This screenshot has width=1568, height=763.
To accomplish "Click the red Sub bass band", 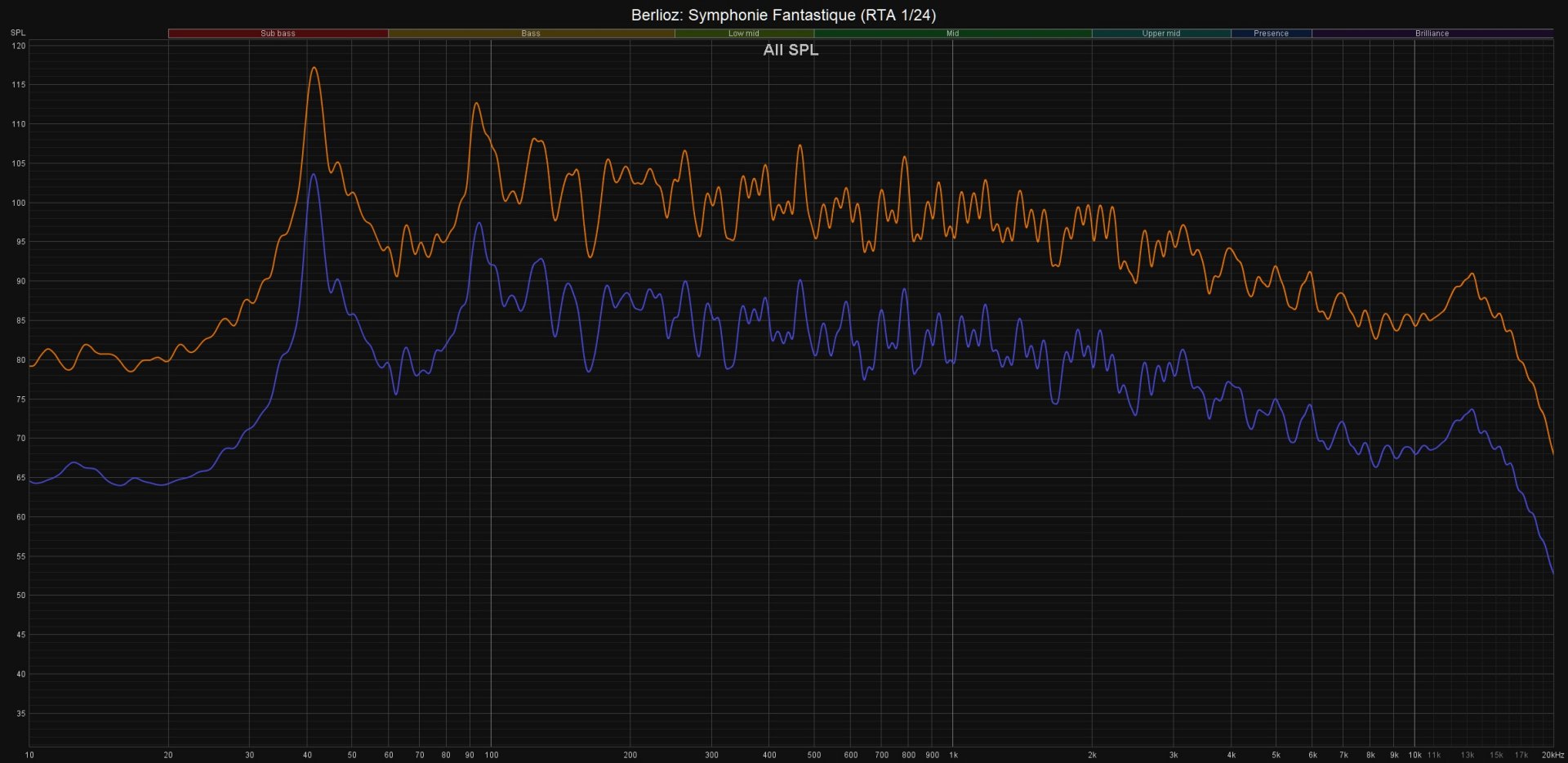I will 278,33.
